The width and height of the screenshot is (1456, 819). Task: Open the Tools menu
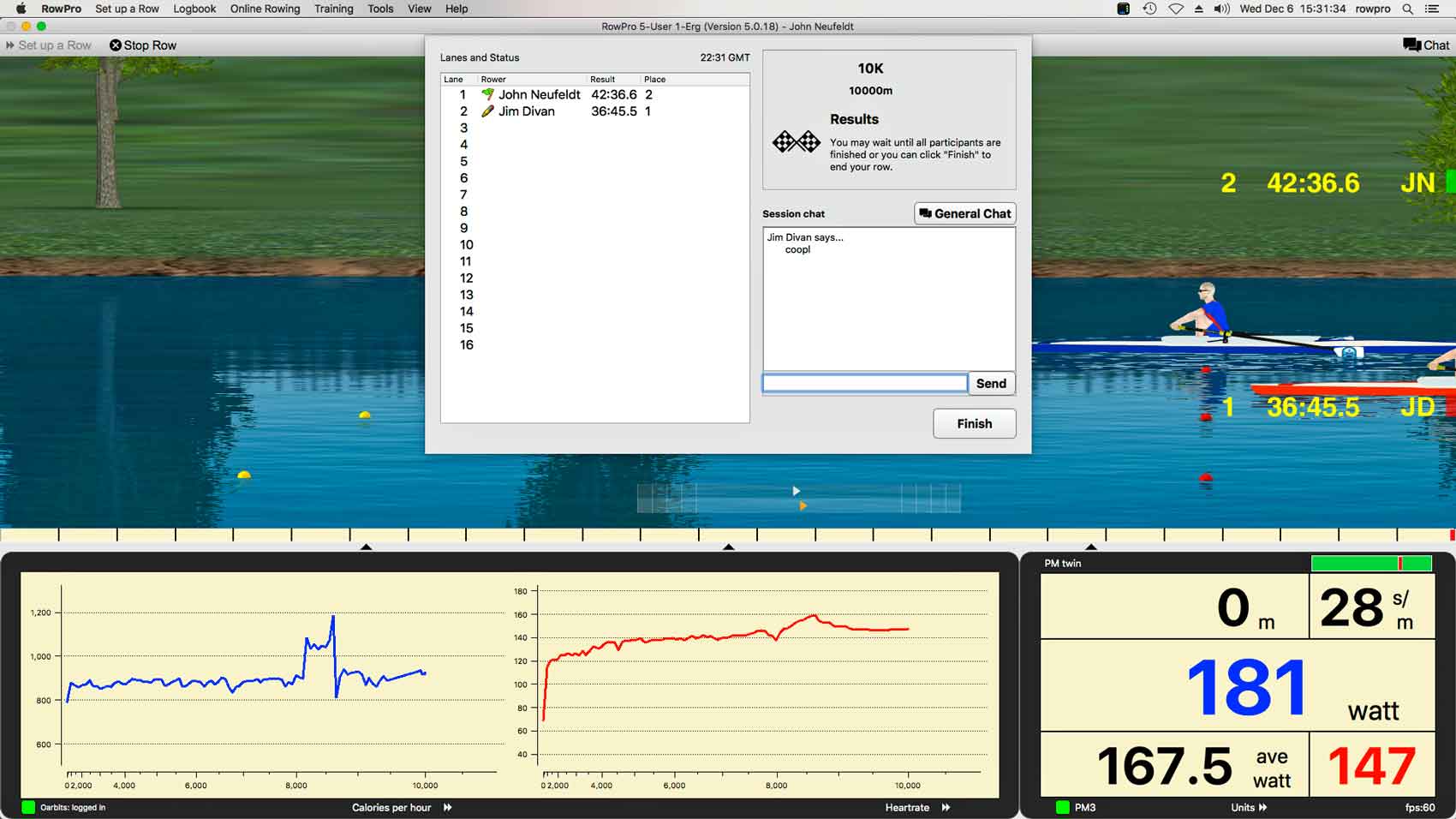[x=380, y=9]
